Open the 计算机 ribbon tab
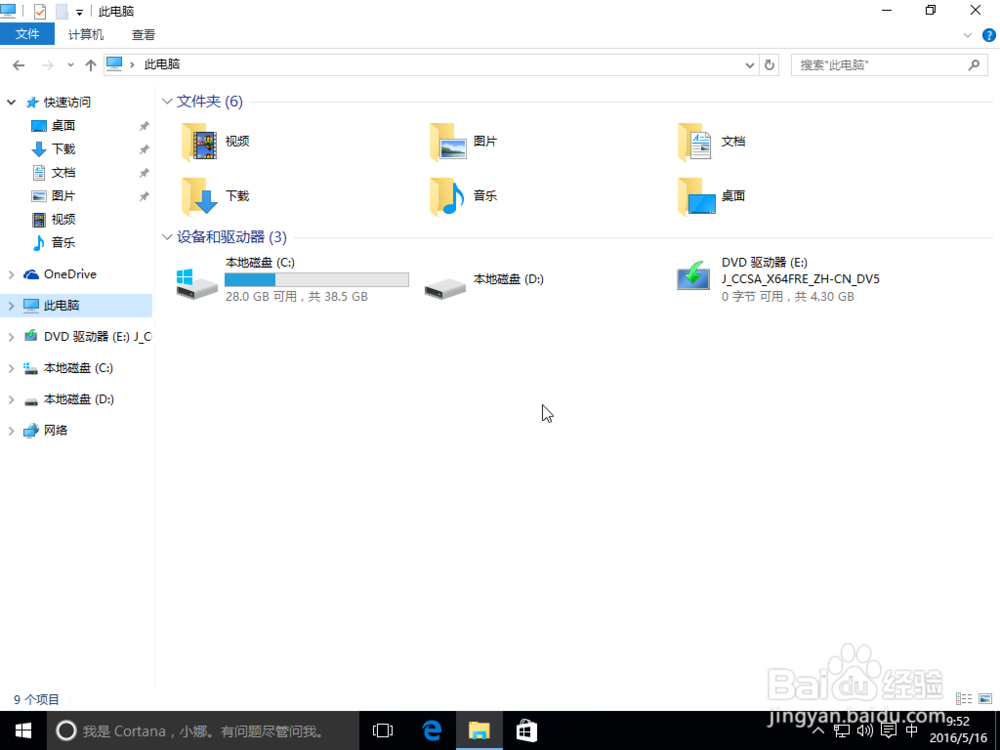This screenshot has height=750, width=1000. click(x=86, y=34)
